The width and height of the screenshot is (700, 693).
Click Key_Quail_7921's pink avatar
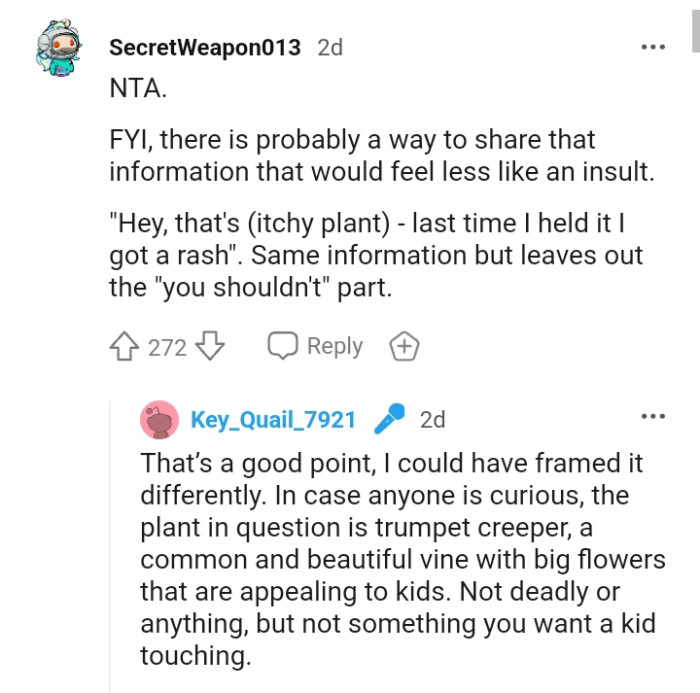pyautogui.click(x=160, y=420)
